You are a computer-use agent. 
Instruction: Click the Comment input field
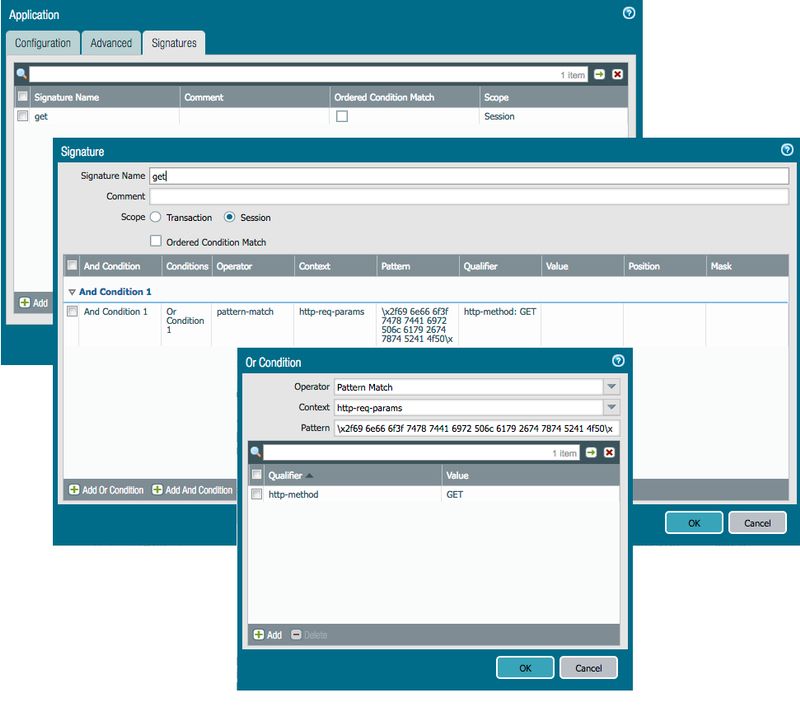[x=469, y=196]
